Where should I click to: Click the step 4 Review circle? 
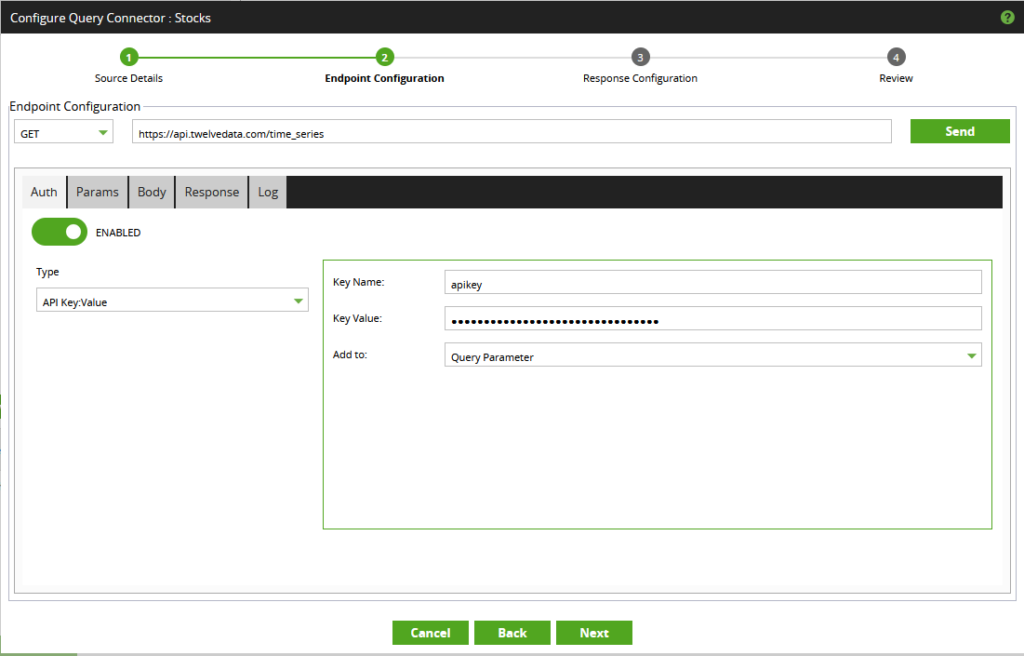coord(895,57)
